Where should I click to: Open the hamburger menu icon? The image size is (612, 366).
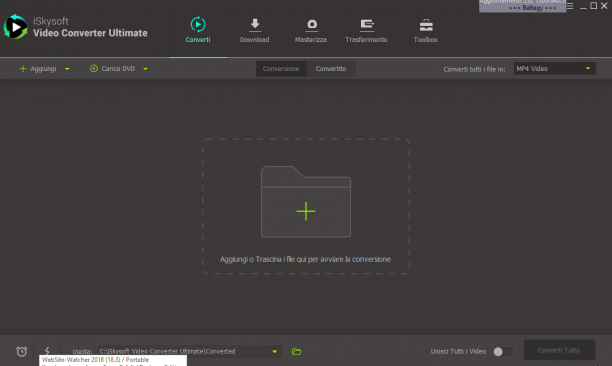tap(570, 6)
